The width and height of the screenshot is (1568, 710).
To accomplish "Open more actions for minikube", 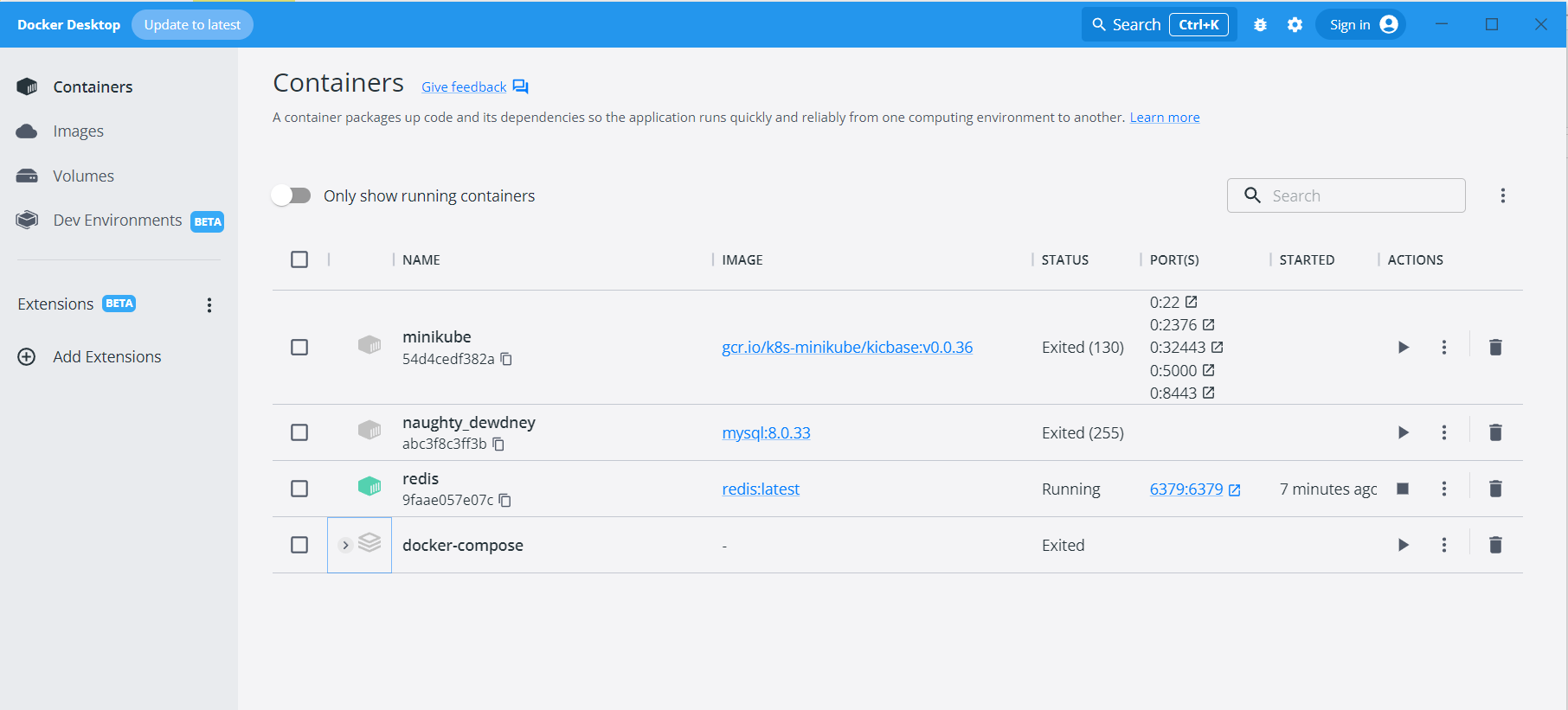I will [x=1443, y=347].
